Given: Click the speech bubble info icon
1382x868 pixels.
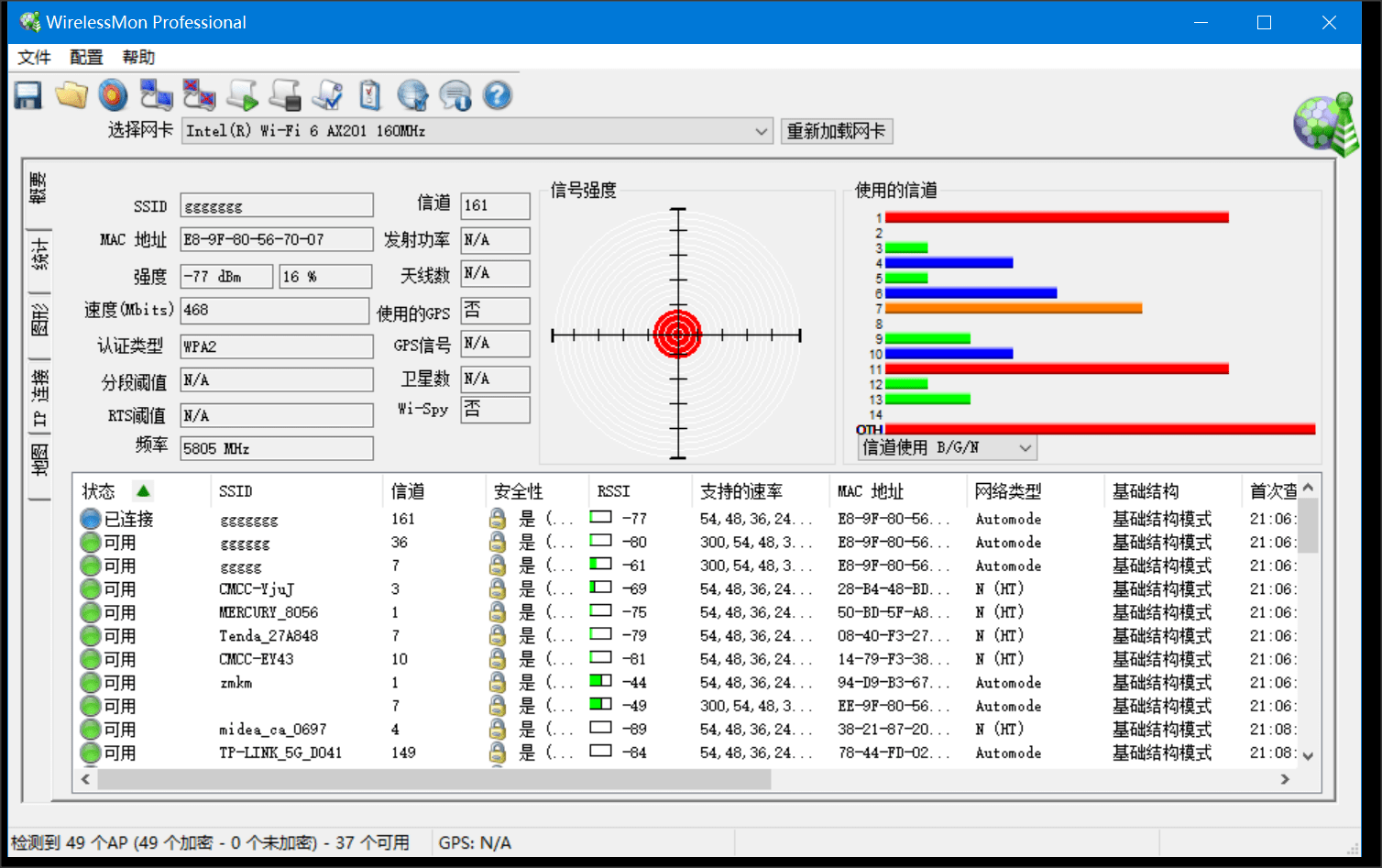Looking at the screenshot, I should 455,95.
